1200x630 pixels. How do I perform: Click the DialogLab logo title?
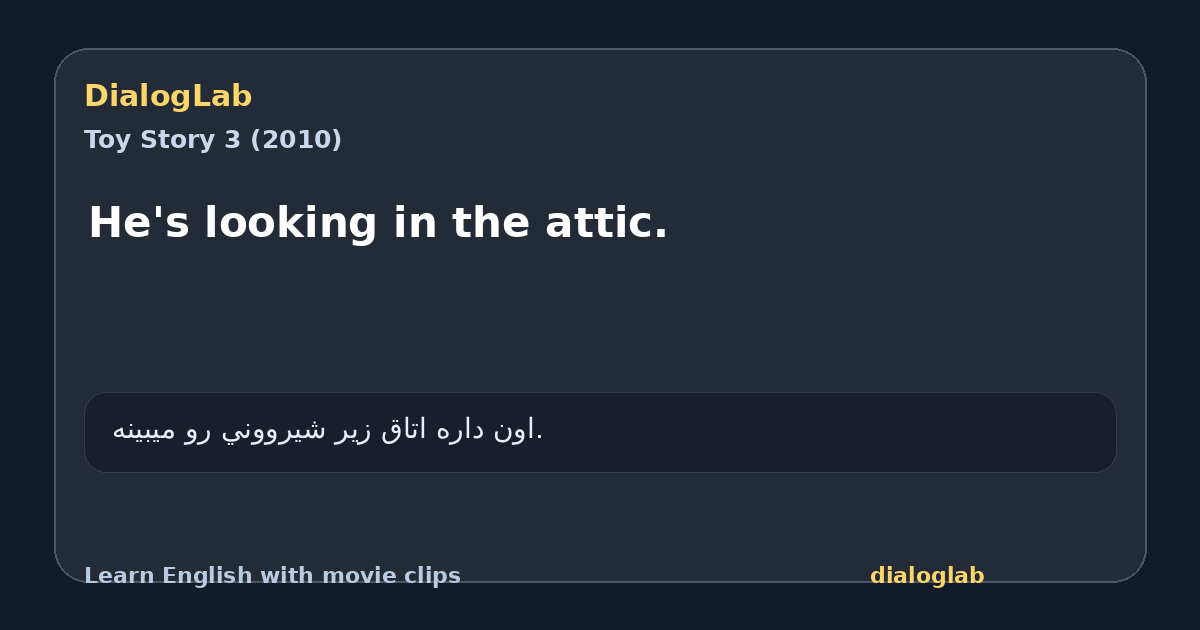pyautogui.click(x=168, y=96)
